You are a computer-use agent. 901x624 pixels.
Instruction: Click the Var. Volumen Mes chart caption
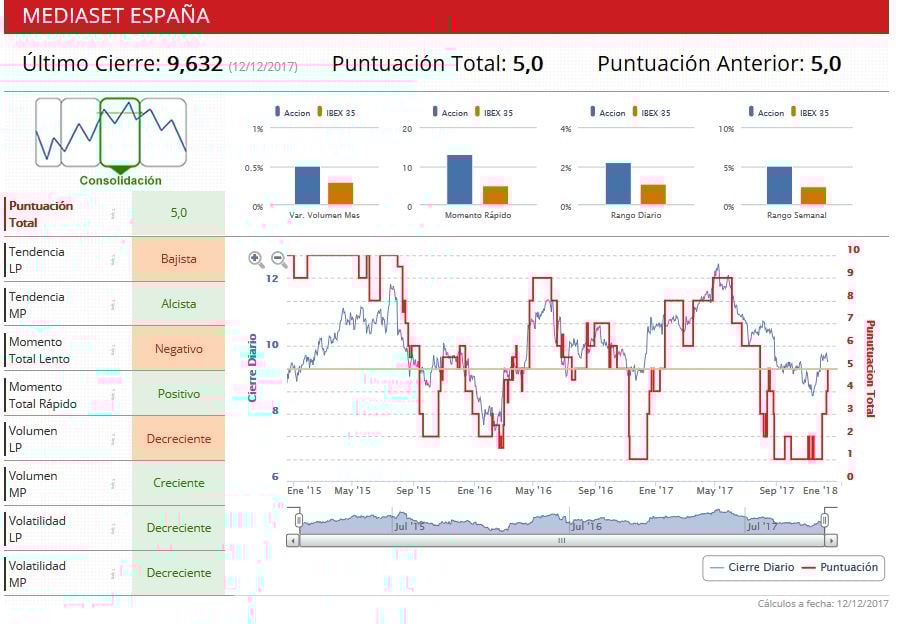pos(324,215)
